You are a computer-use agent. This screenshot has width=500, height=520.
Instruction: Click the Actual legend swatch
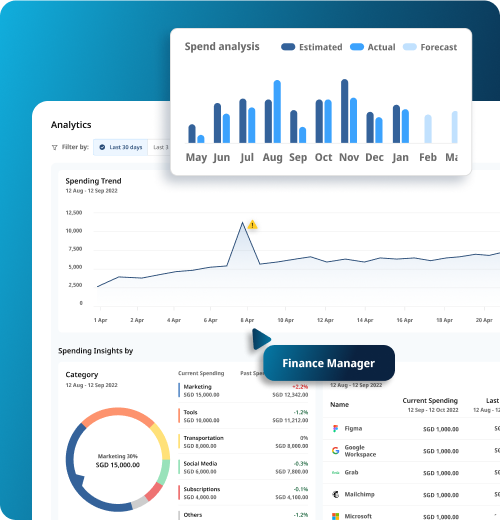[x=357, y=47]
